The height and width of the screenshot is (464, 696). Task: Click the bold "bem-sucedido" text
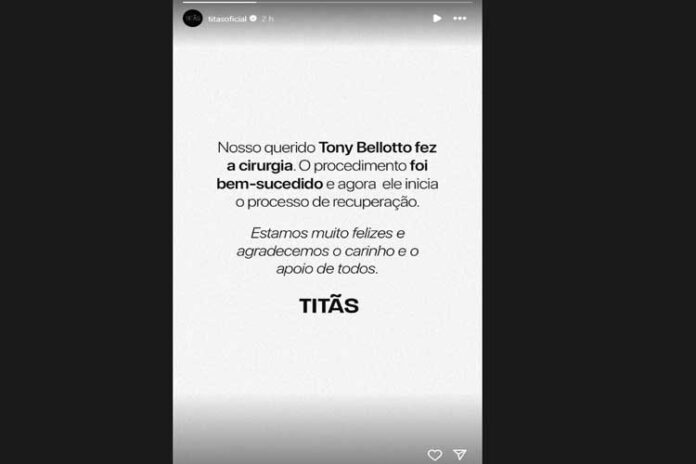pyautogui.click(x=270, y=183)
